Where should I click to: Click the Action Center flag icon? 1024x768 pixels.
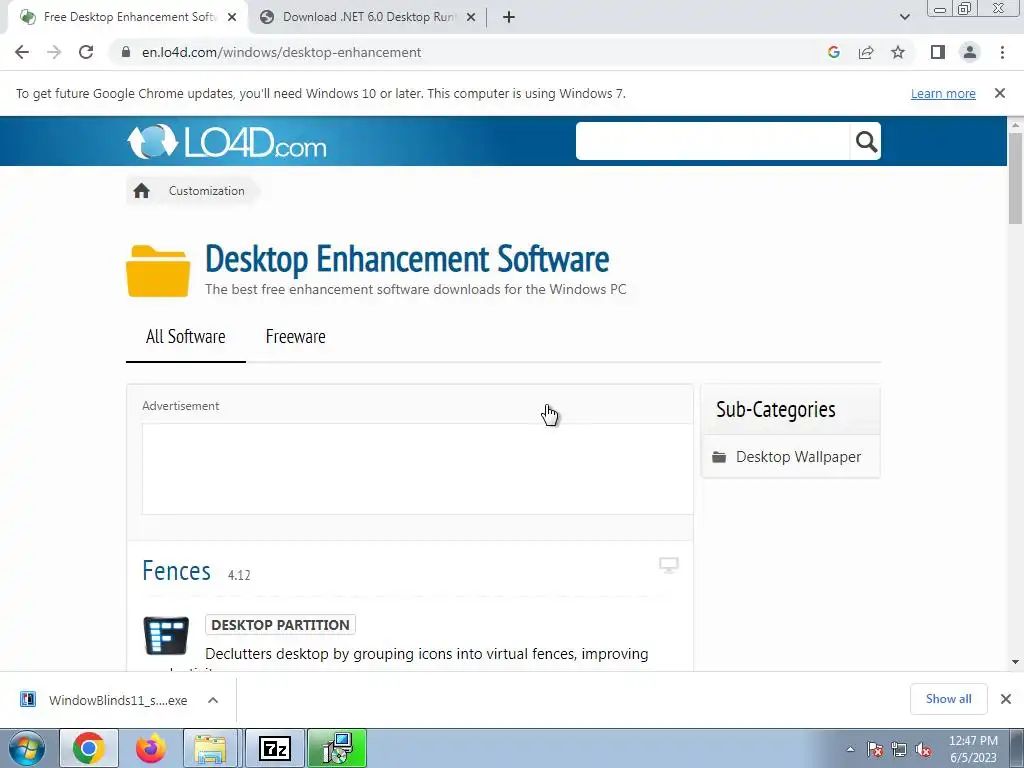pos(875,749)
